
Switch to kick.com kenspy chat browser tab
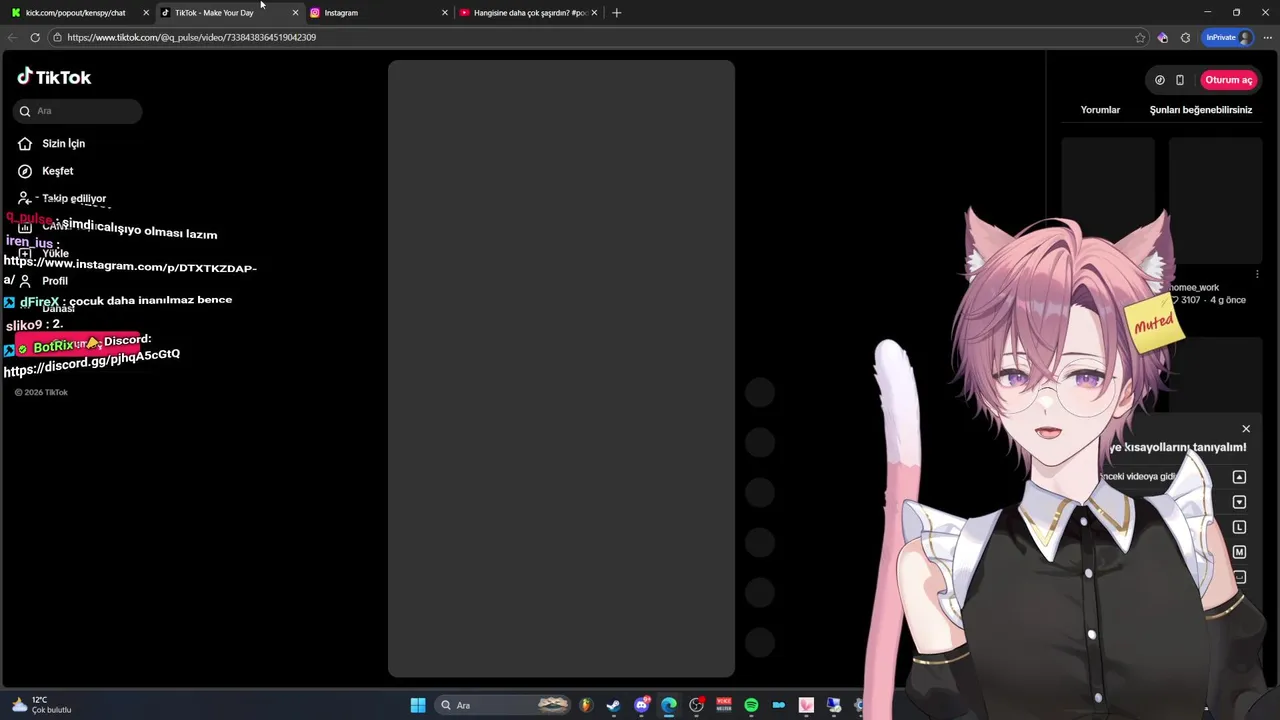[x=78, y=13]
